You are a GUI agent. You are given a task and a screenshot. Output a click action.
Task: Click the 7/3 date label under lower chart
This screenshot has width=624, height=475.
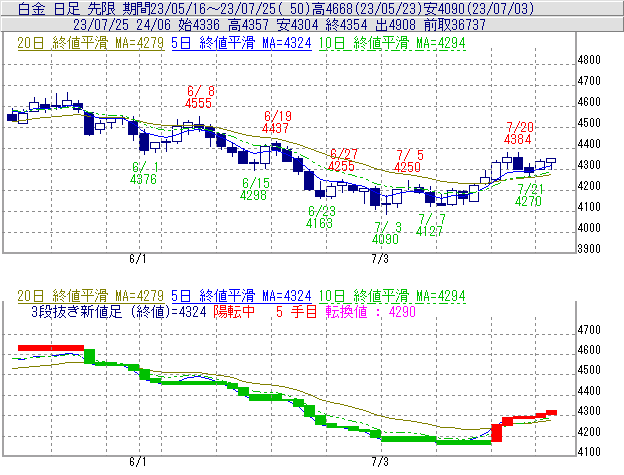pos(380,462)
